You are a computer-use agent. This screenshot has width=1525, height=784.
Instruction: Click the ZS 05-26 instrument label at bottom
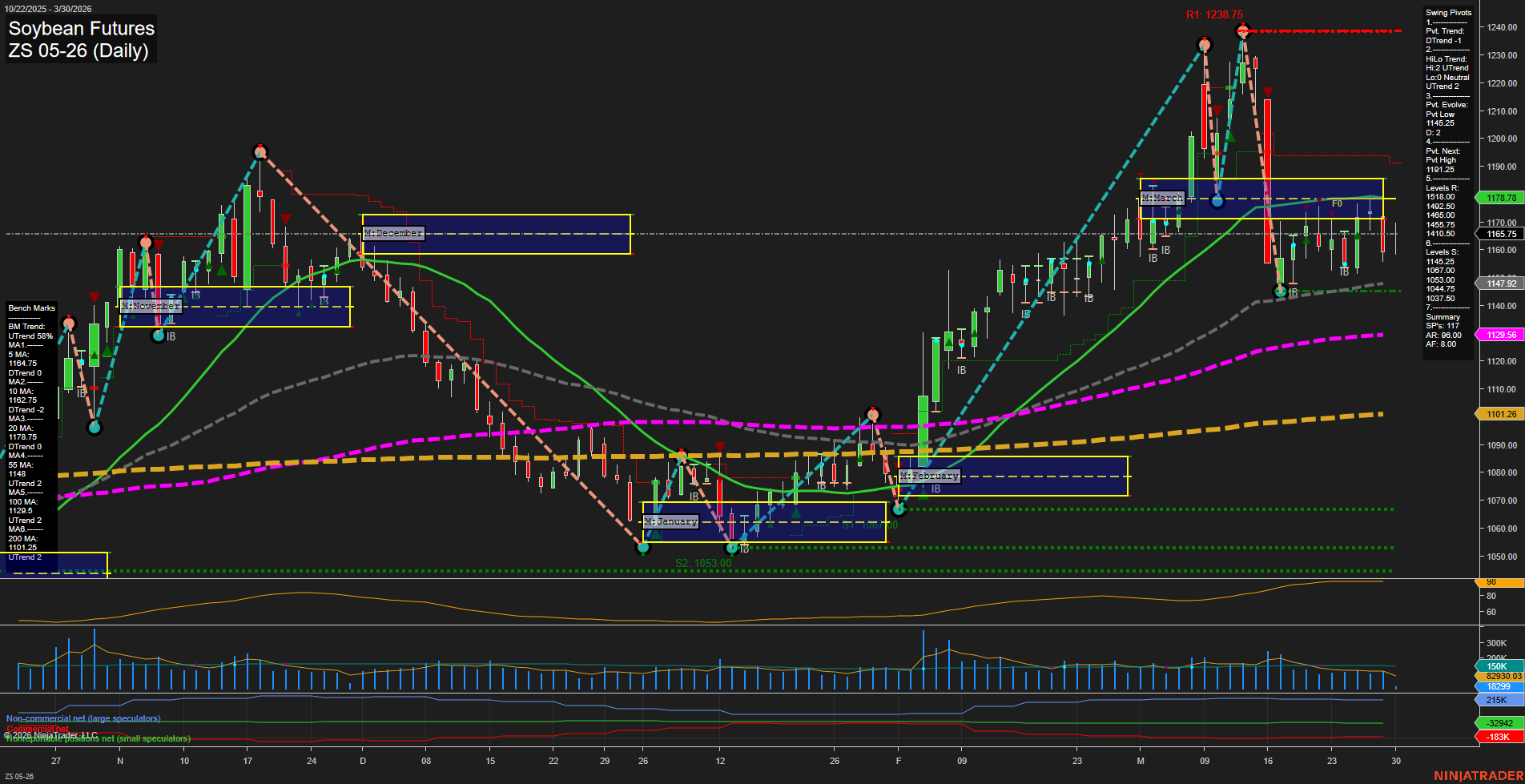point(19,777)
